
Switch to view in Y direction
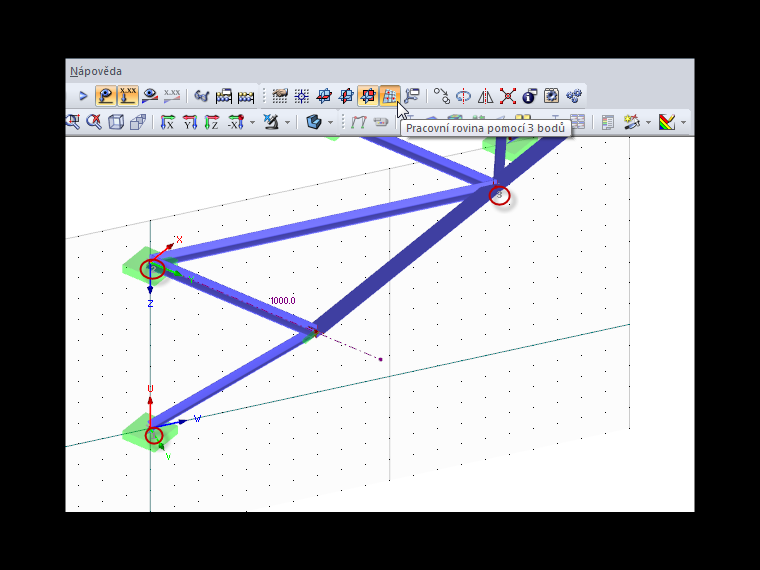pyautogui.click(x=190, y=122)
